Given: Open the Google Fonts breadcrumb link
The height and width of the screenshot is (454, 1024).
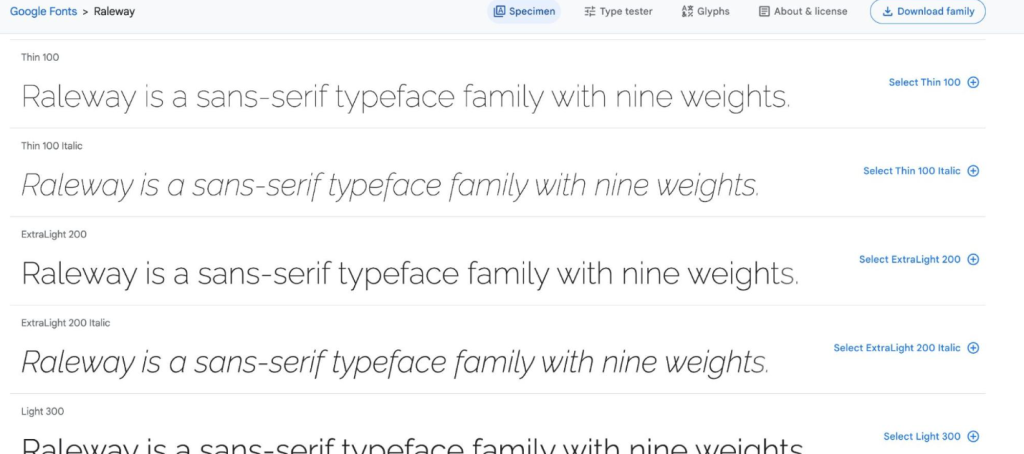Looking at the screenshot, I should (43, 11).
